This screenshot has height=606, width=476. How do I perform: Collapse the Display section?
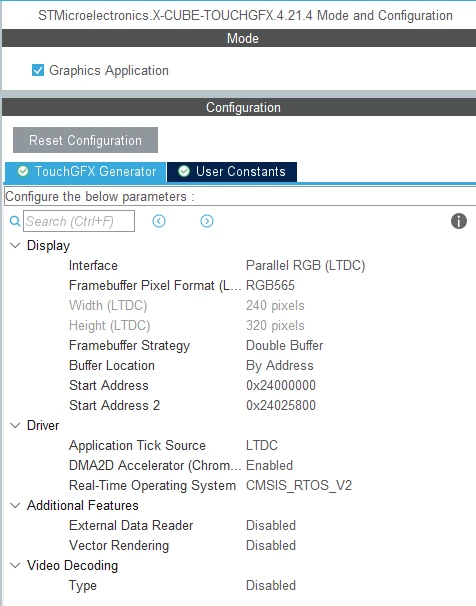pos(15,245)
